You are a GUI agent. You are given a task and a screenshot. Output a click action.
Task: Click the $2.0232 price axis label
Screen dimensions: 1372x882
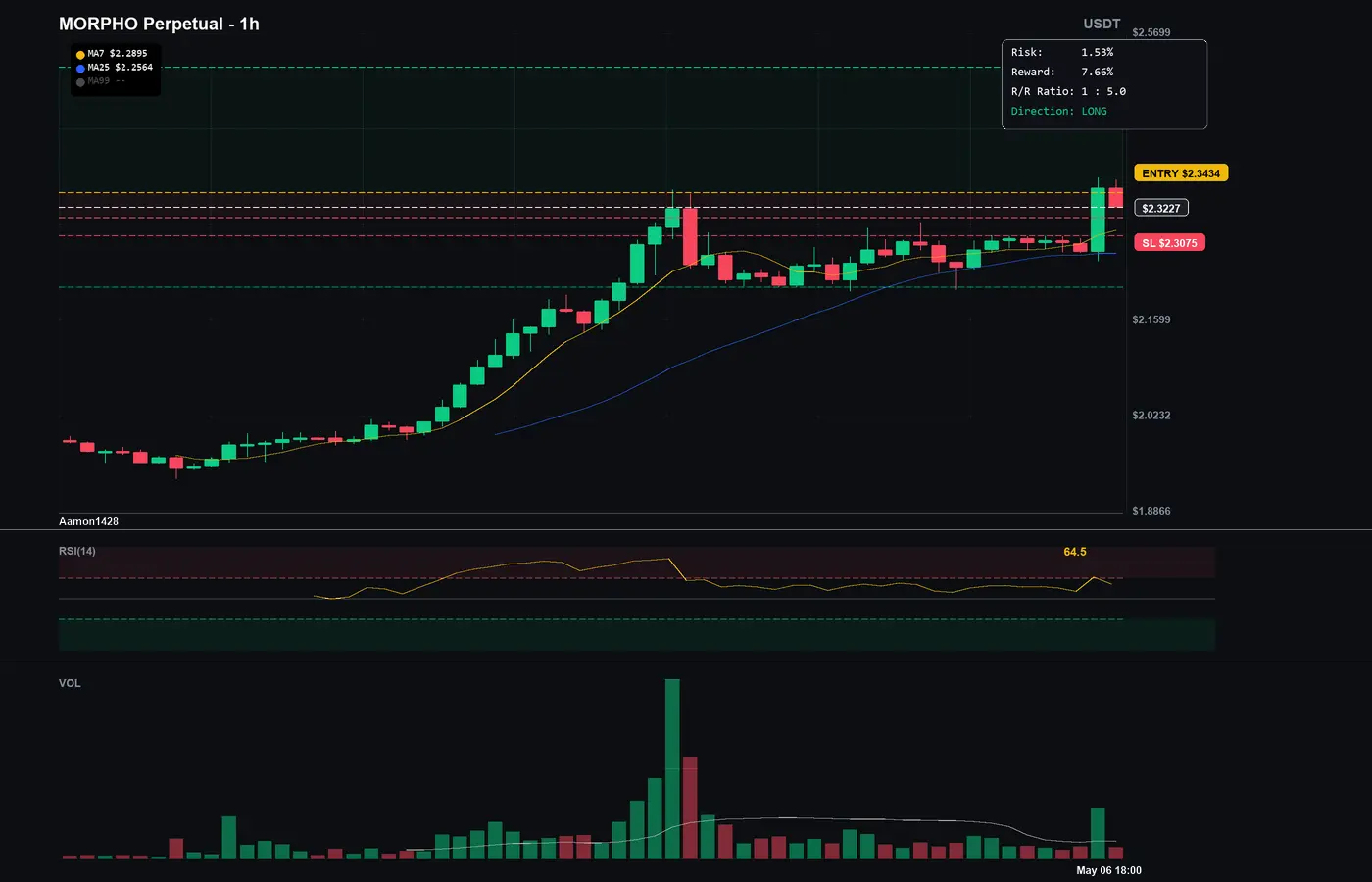pyautogui.click(x=1151, y=416)
